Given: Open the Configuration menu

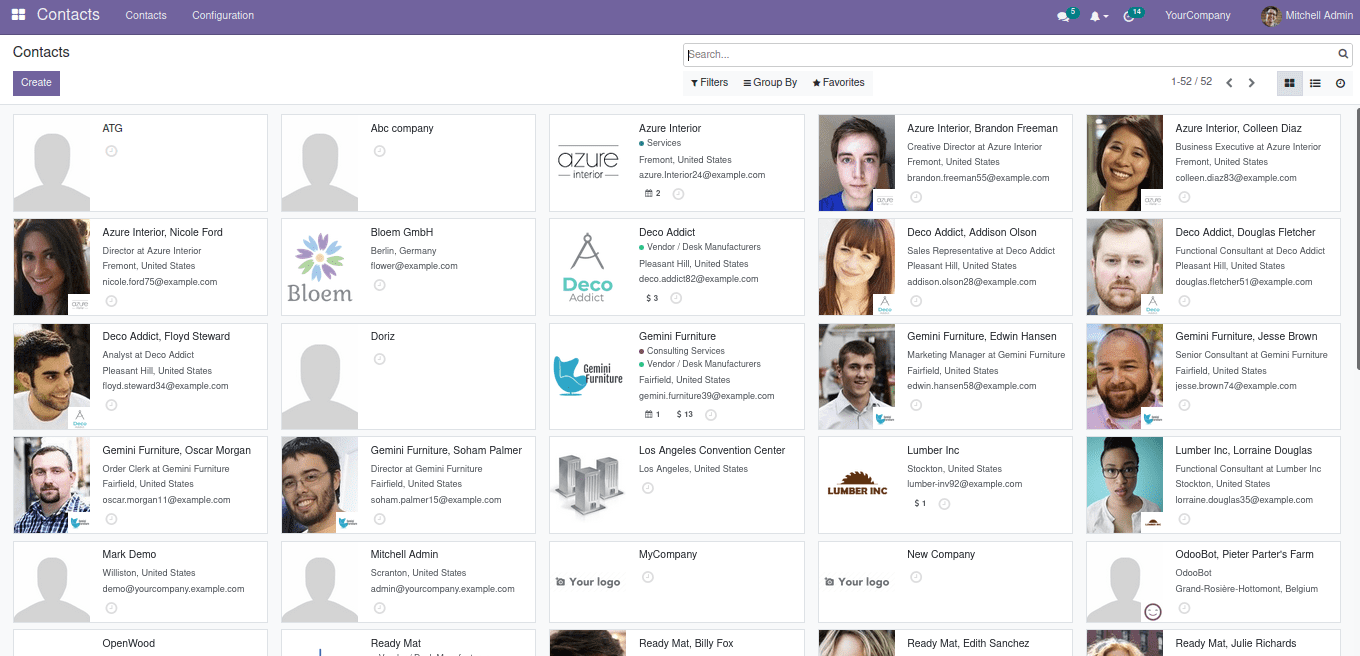Looking at the screenshot, I should pos(223,16).
